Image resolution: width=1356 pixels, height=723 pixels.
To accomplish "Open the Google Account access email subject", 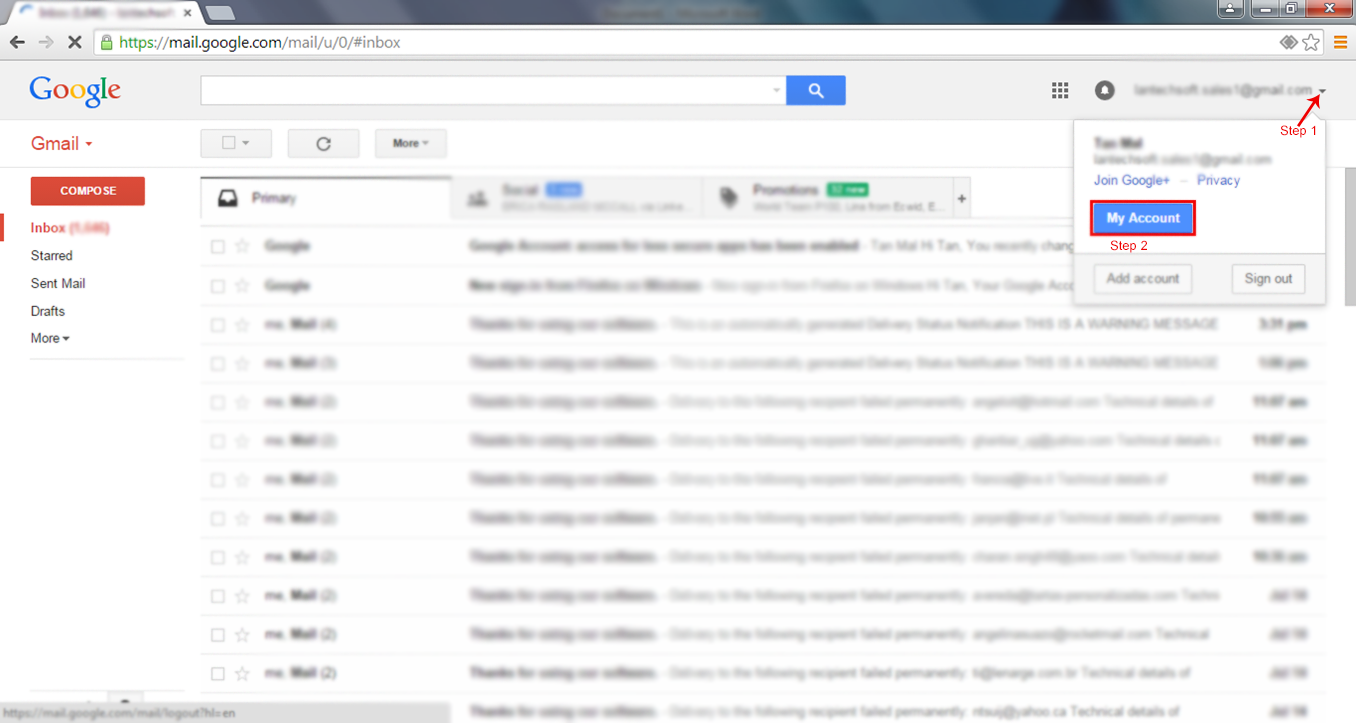I will pos(664,246).
